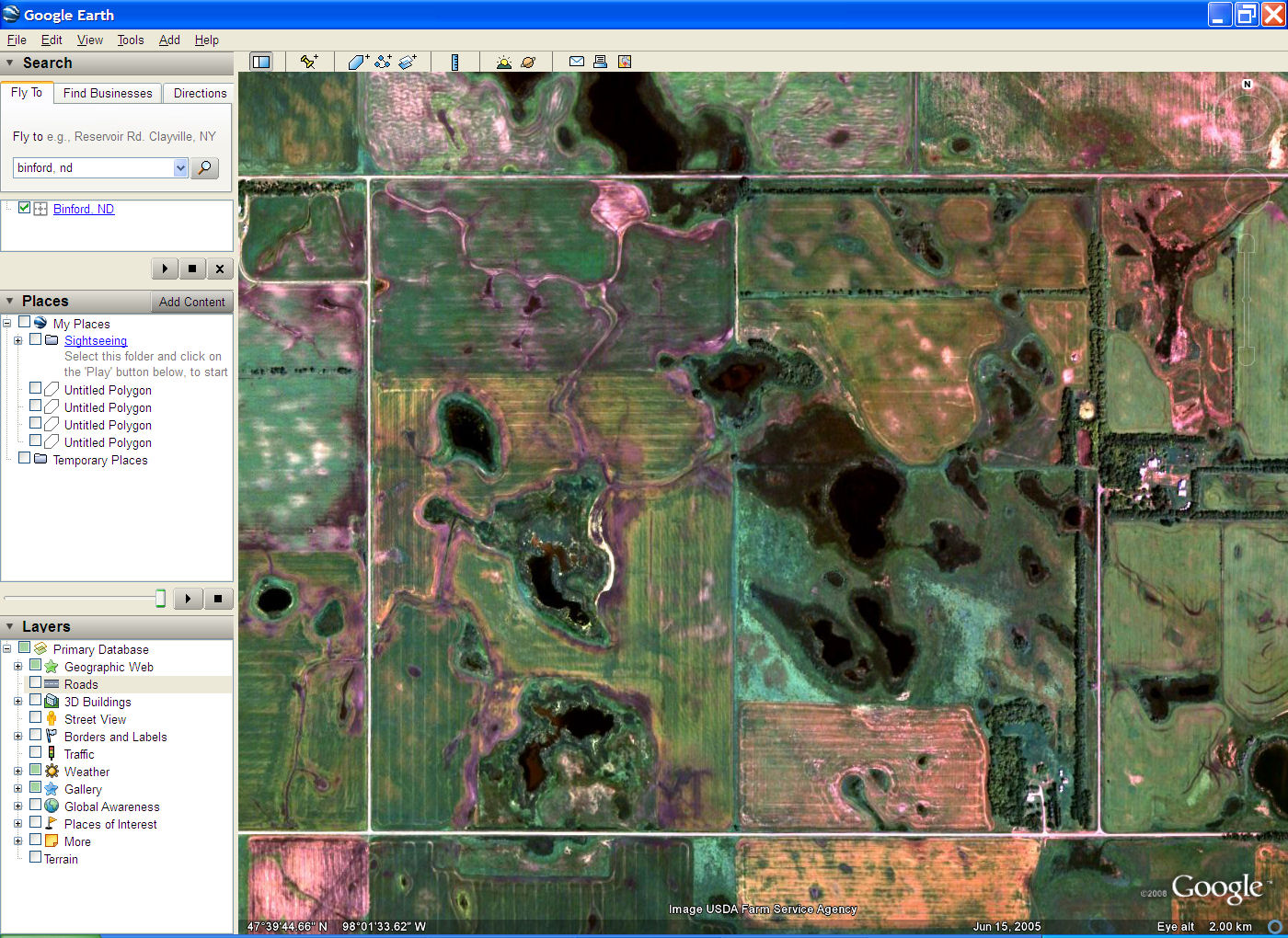Image resolution: width=1288 pixels, height=938 pixels.
Task: Toggle the sidebar visibility icon
Action: (261, 62)
